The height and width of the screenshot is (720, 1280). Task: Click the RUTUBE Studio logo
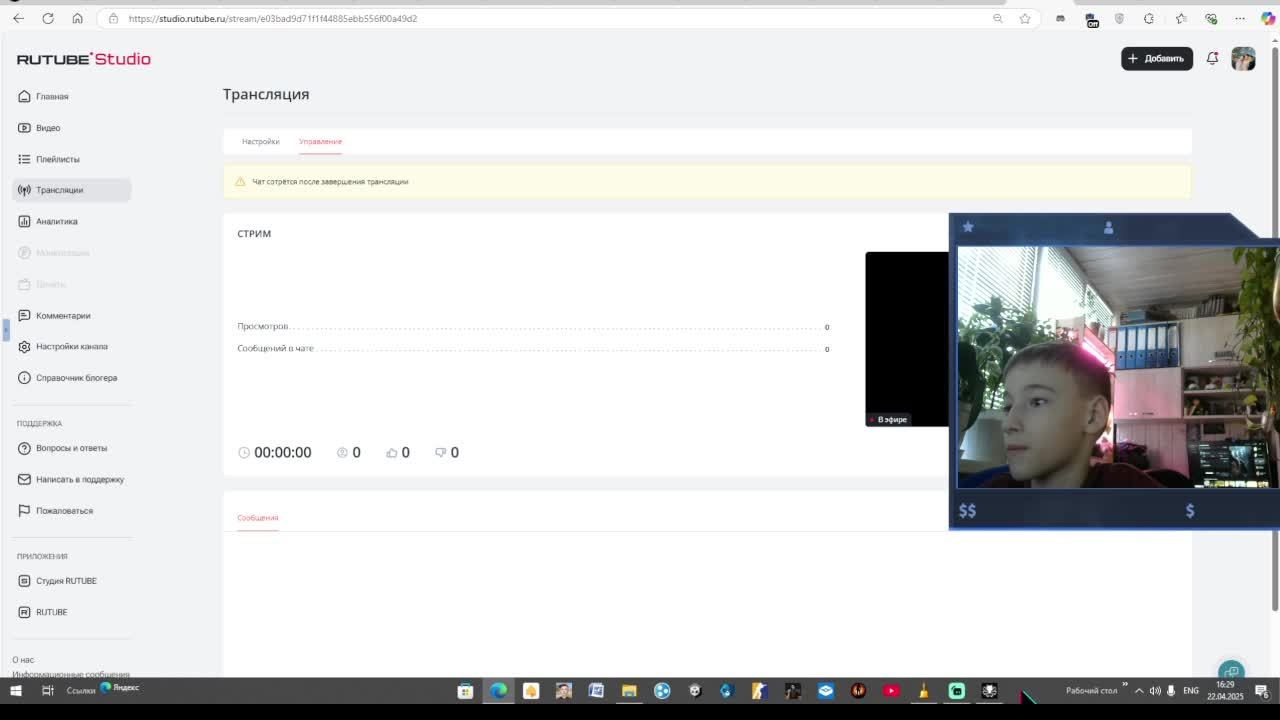coord(84,59)
